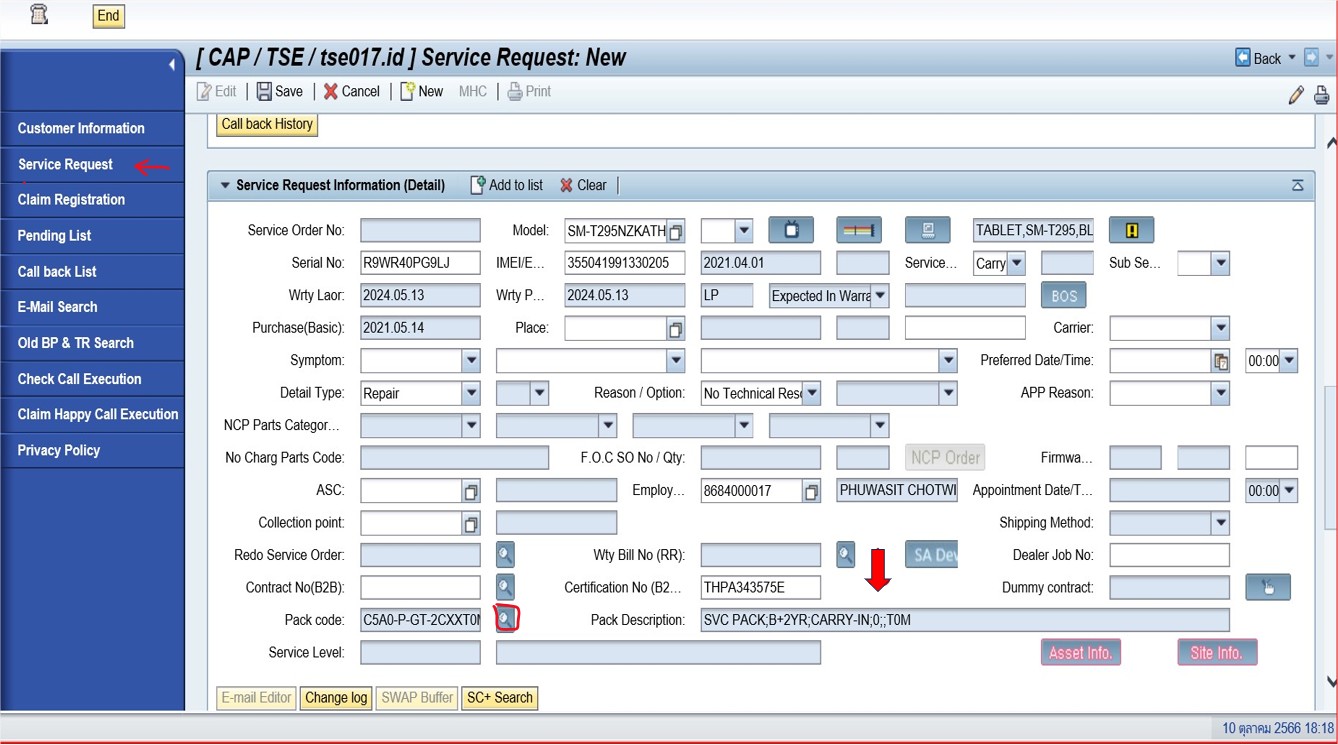Viewport: 1338px width, 745px height.
Task: Open APP Reason dropdown
Action: pyautogui.click(x=1220, y=393)
